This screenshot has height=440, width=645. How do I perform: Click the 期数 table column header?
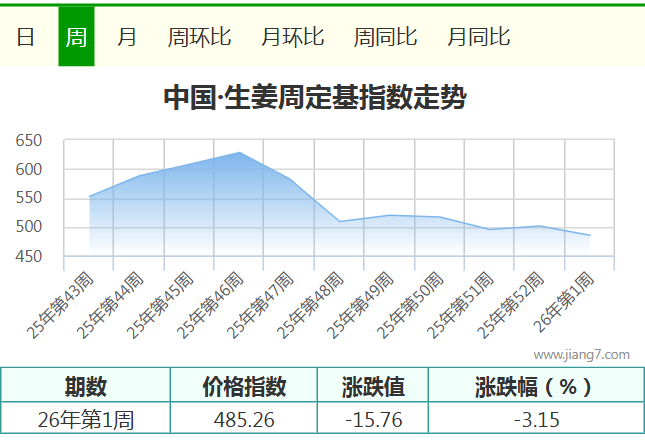point(86,386)
